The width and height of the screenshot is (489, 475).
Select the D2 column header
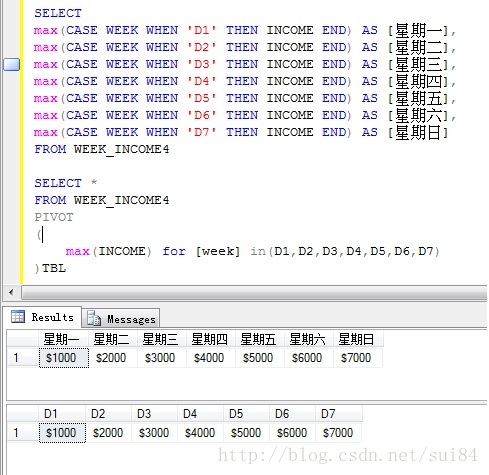click(108, 414)
